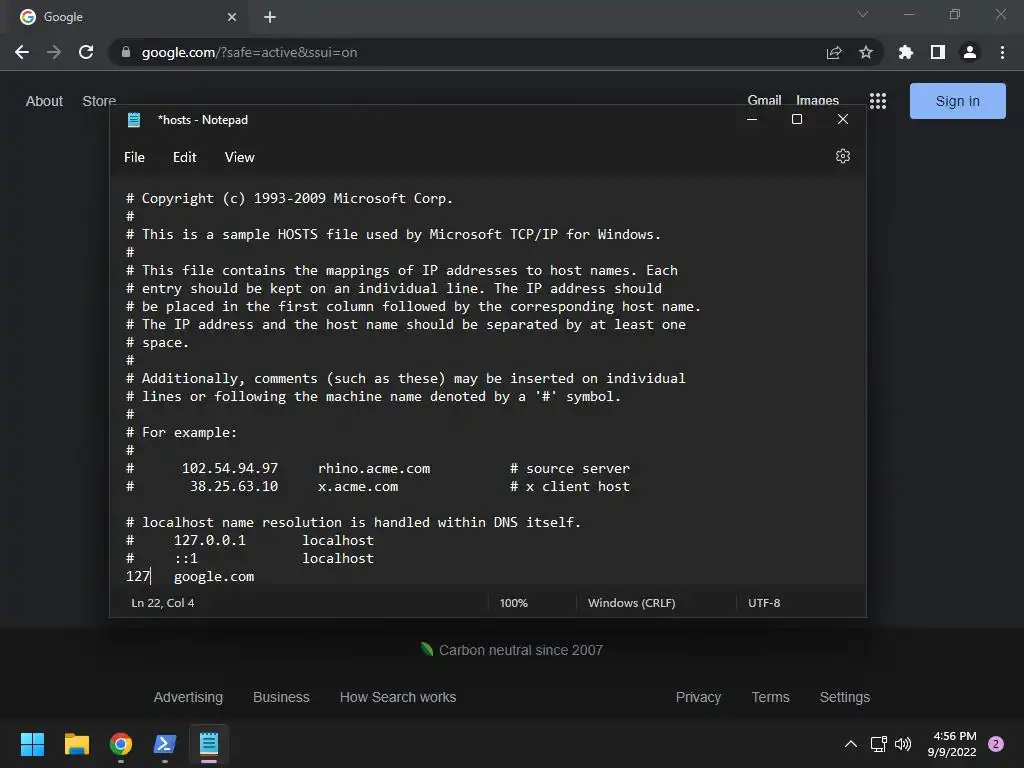Screen dimensions: 1024x768
Task: Click the Google Sign in button
Action: [957, 101]
